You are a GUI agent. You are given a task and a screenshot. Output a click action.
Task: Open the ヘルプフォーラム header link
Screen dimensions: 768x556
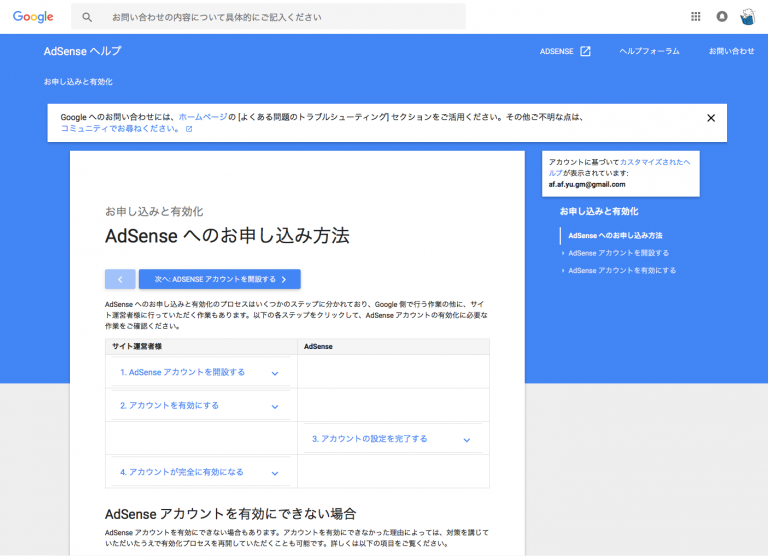pyautogui.click(x=649, y=51)
